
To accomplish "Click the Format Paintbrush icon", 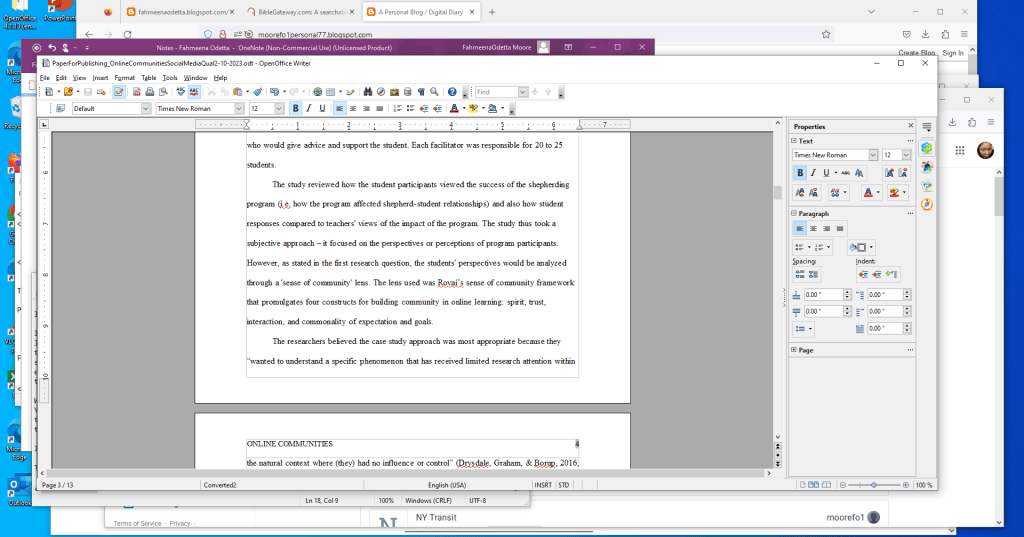I will [258, 92].
